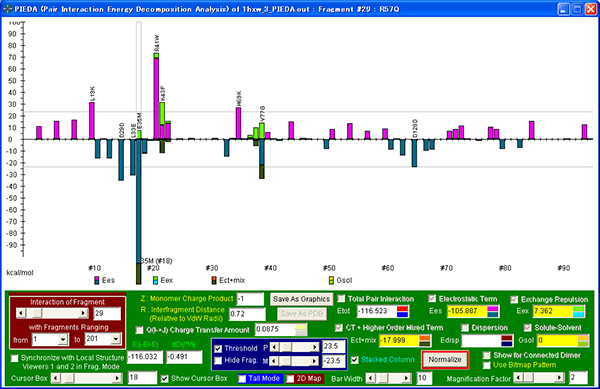The width and height of the screenshot is (600, 389).
Task: Enable Hide Frag. checkbox
Action: click(218, 360)
